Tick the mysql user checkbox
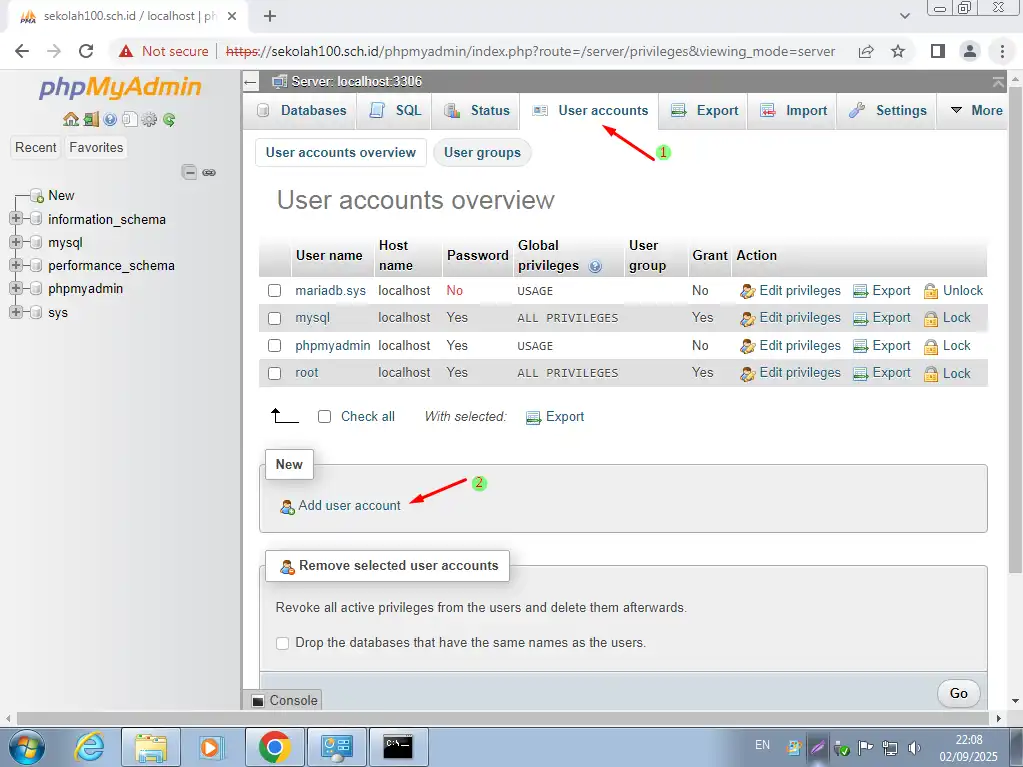 pyautogui.click(x=275, y=318)
